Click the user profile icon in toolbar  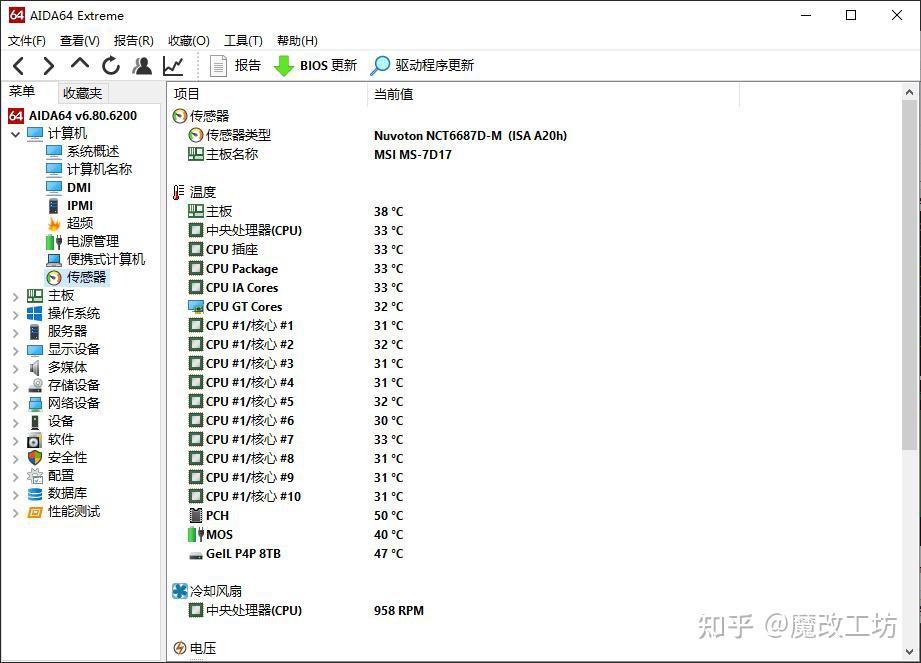click(142, 65)
